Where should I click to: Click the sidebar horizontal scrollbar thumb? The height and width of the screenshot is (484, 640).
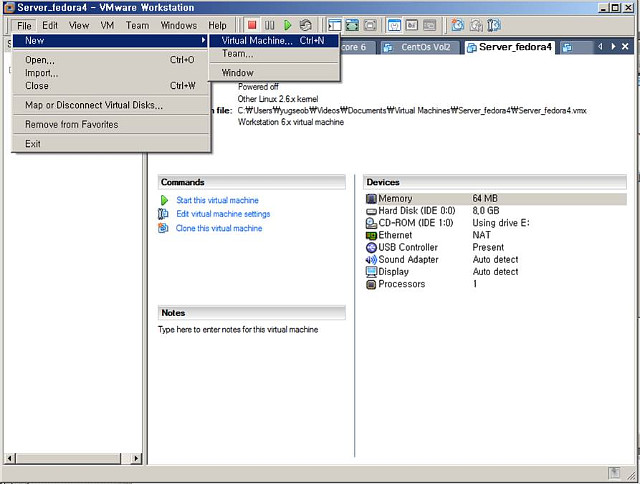click(68, 458)
